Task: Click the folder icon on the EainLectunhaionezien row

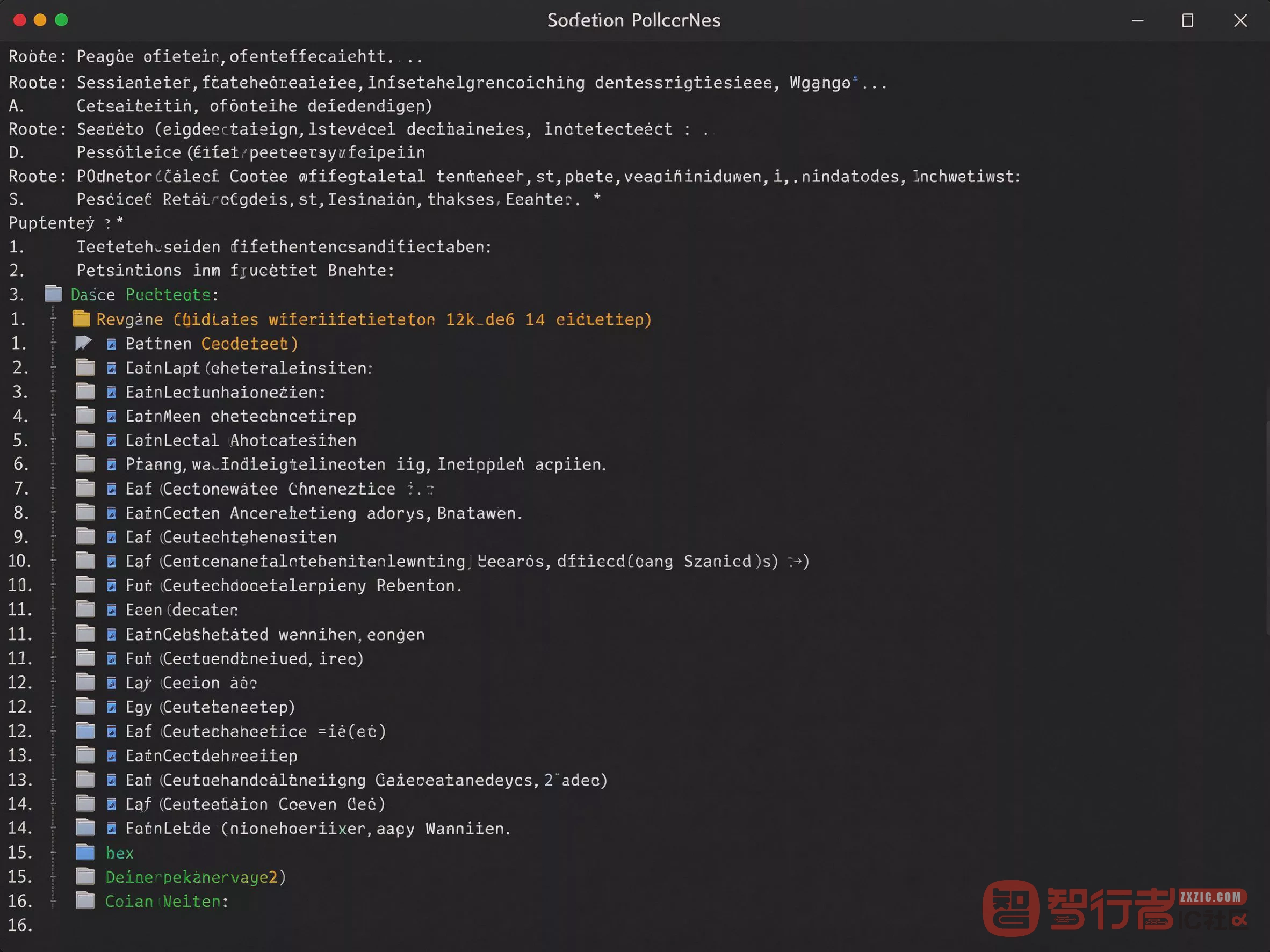Action: pyautogui.click(x=85, y=391)
